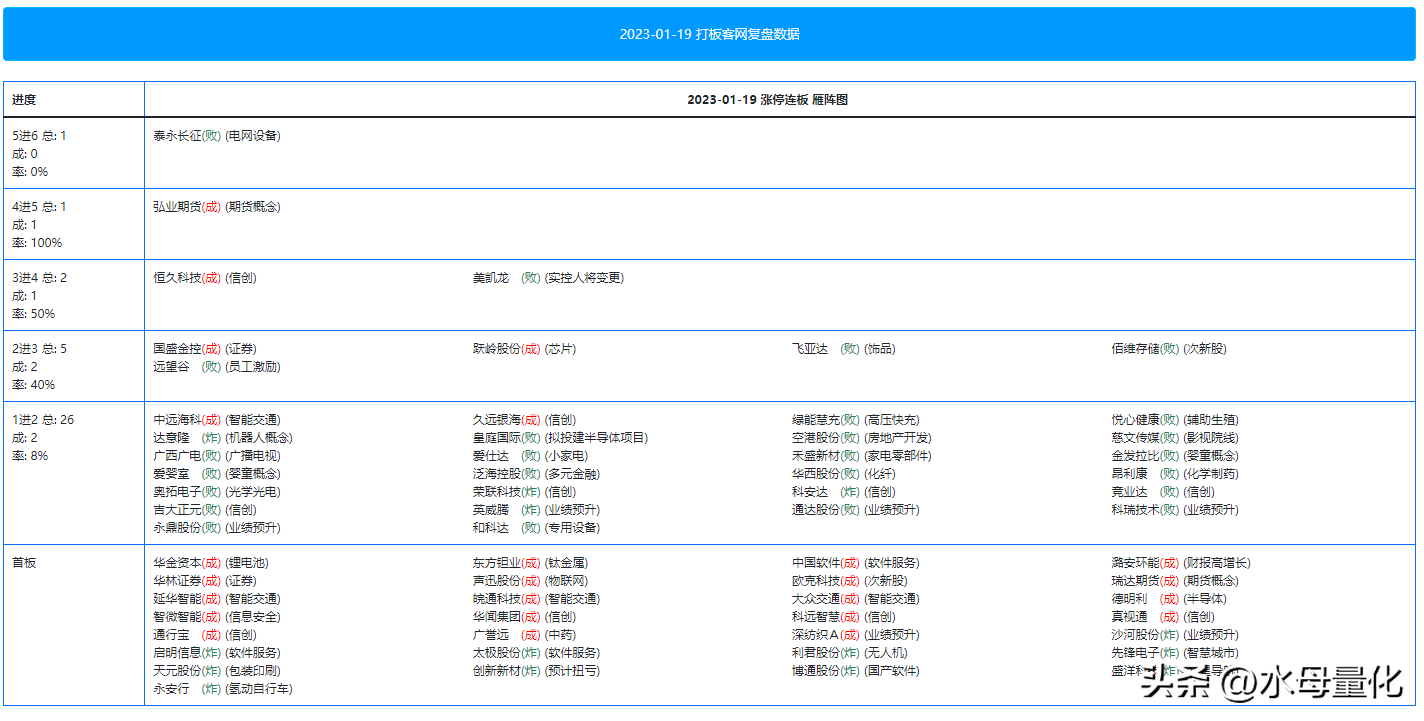Click the 广誉远 entry
The height and width of the screenshot is (721, 1424).
[491, 635]
